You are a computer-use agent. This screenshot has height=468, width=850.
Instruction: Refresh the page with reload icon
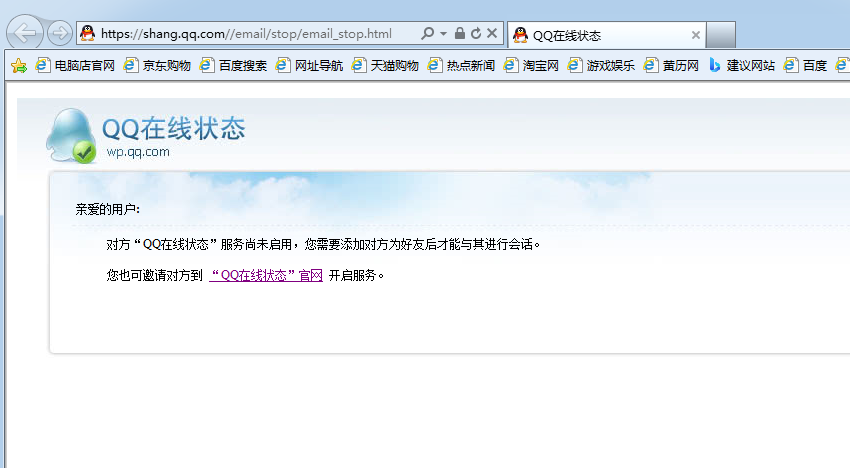476,34
